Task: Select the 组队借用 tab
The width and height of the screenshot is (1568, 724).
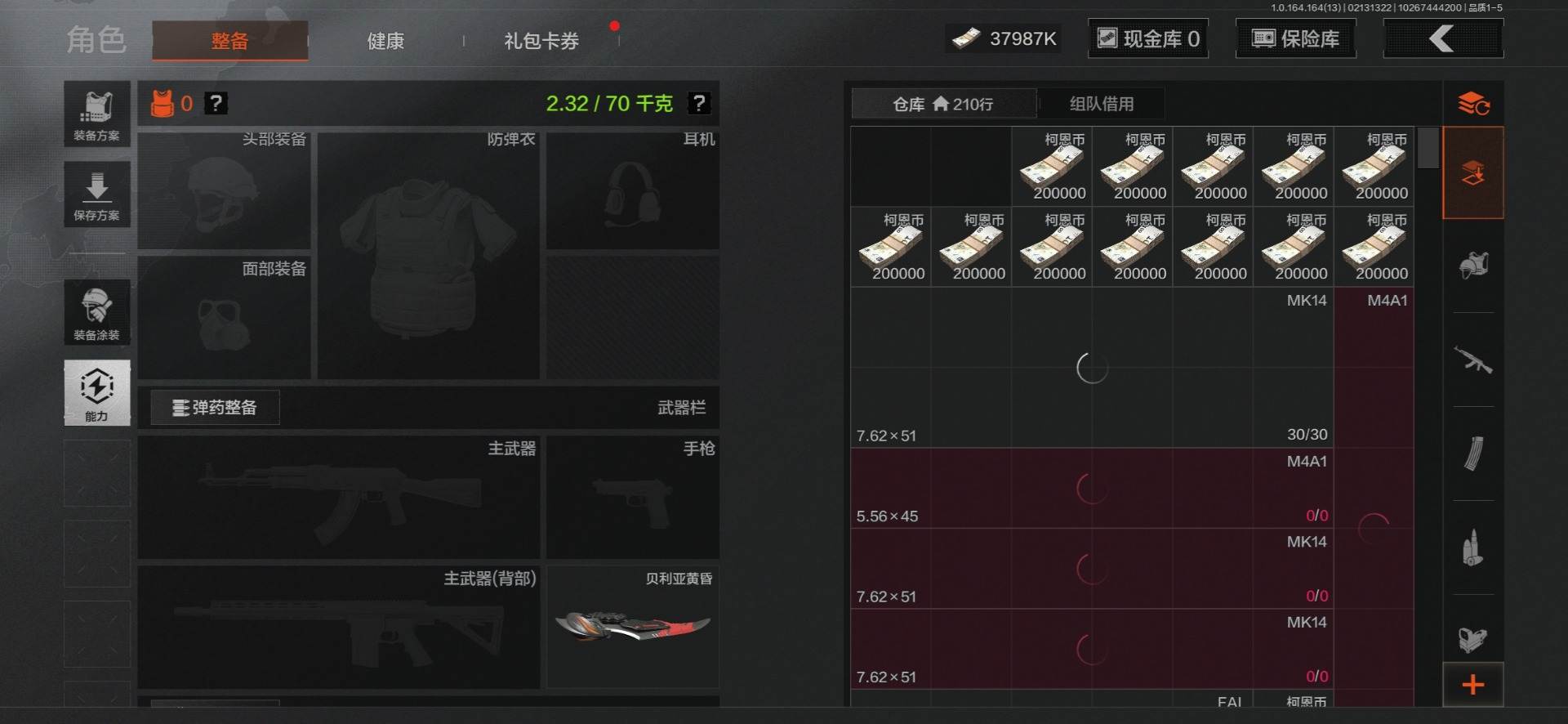Action: click(x=1102, y=104)
